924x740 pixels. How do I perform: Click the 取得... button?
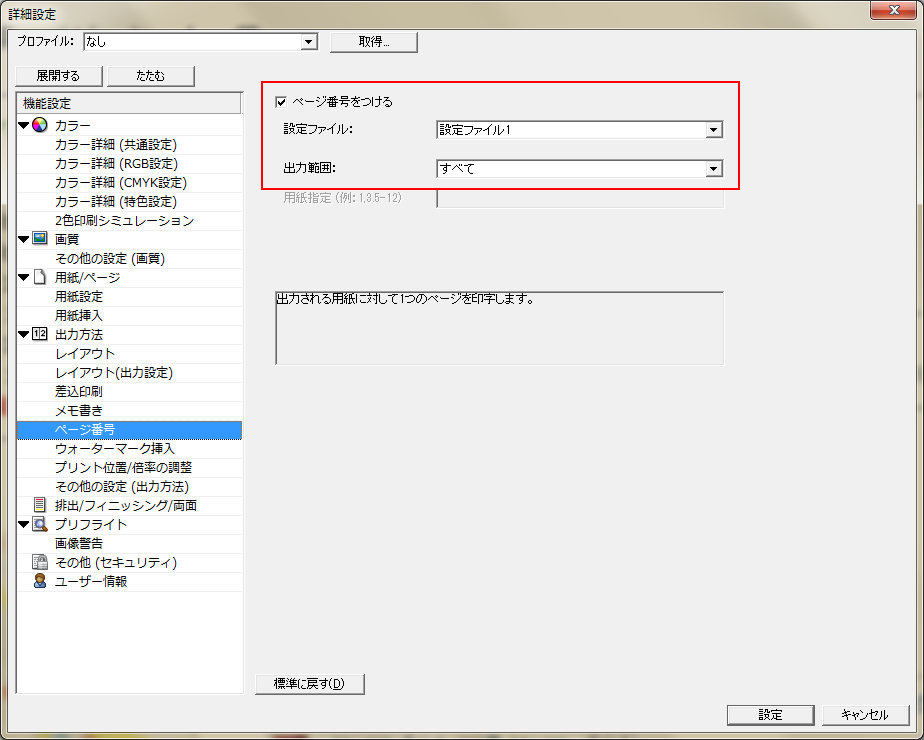click(373, 42)
